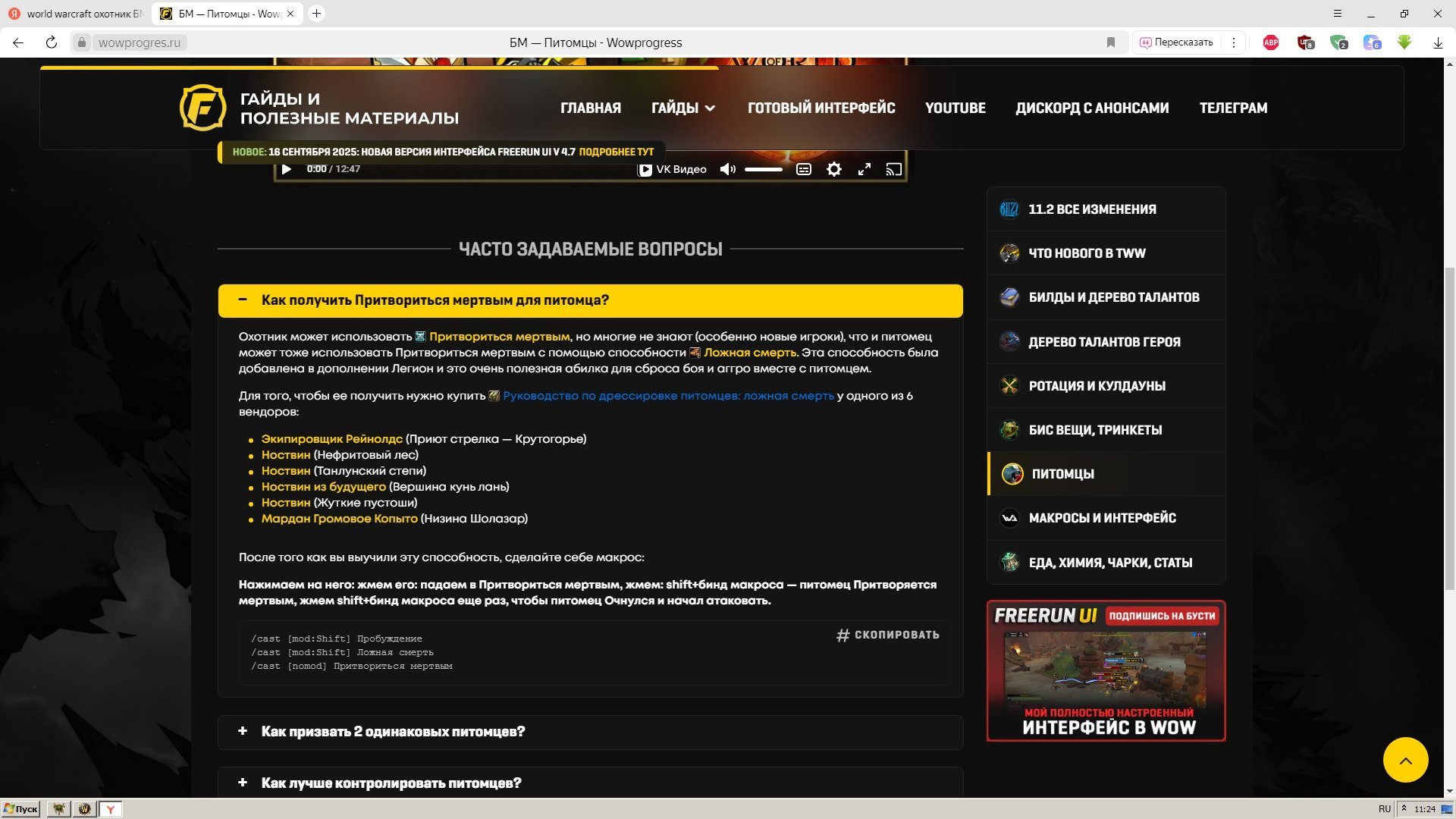Expand the ГАЙДЫ dropdown menu
Screen dimensions: 1456x819
point(683,108)
